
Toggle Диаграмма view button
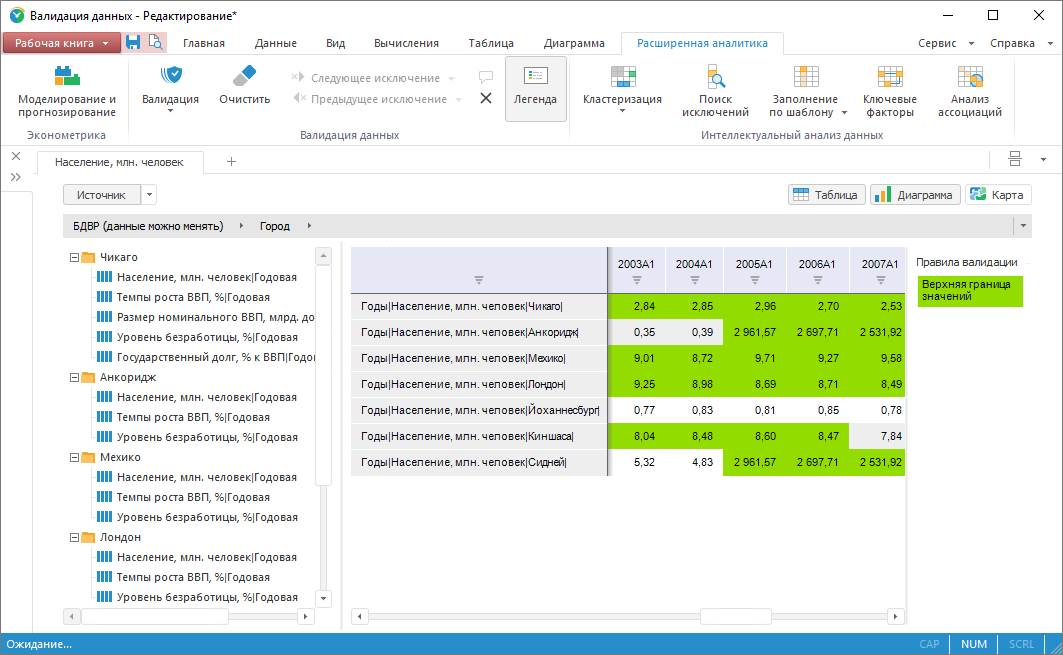pos(915,195)
